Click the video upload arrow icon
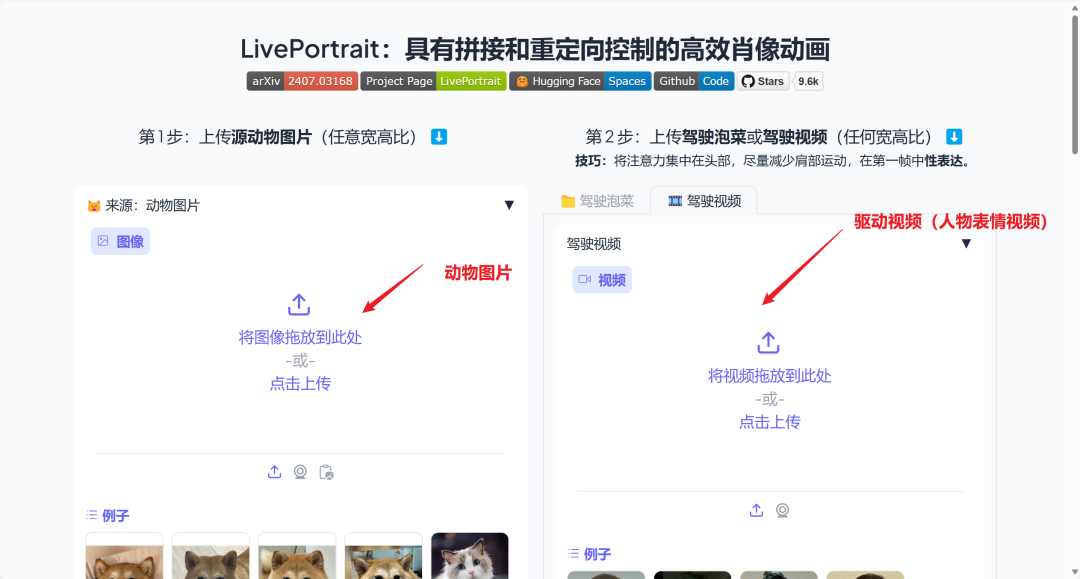1080x579 pixels. (x=769, y=343)
